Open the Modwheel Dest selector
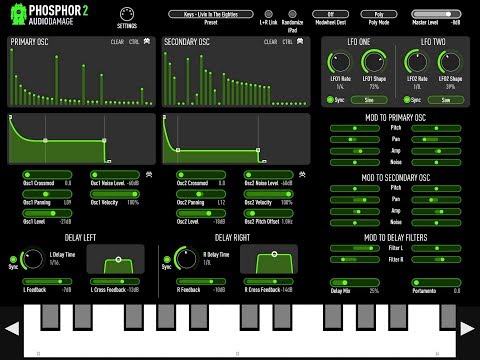Screen dimensions: 480x360 tap(330, 14)
